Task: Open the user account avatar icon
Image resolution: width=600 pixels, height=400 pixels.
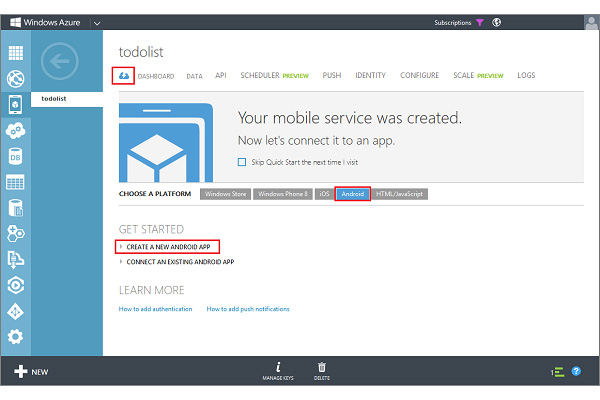Action: pyautogui.click(x=592, y=22)
